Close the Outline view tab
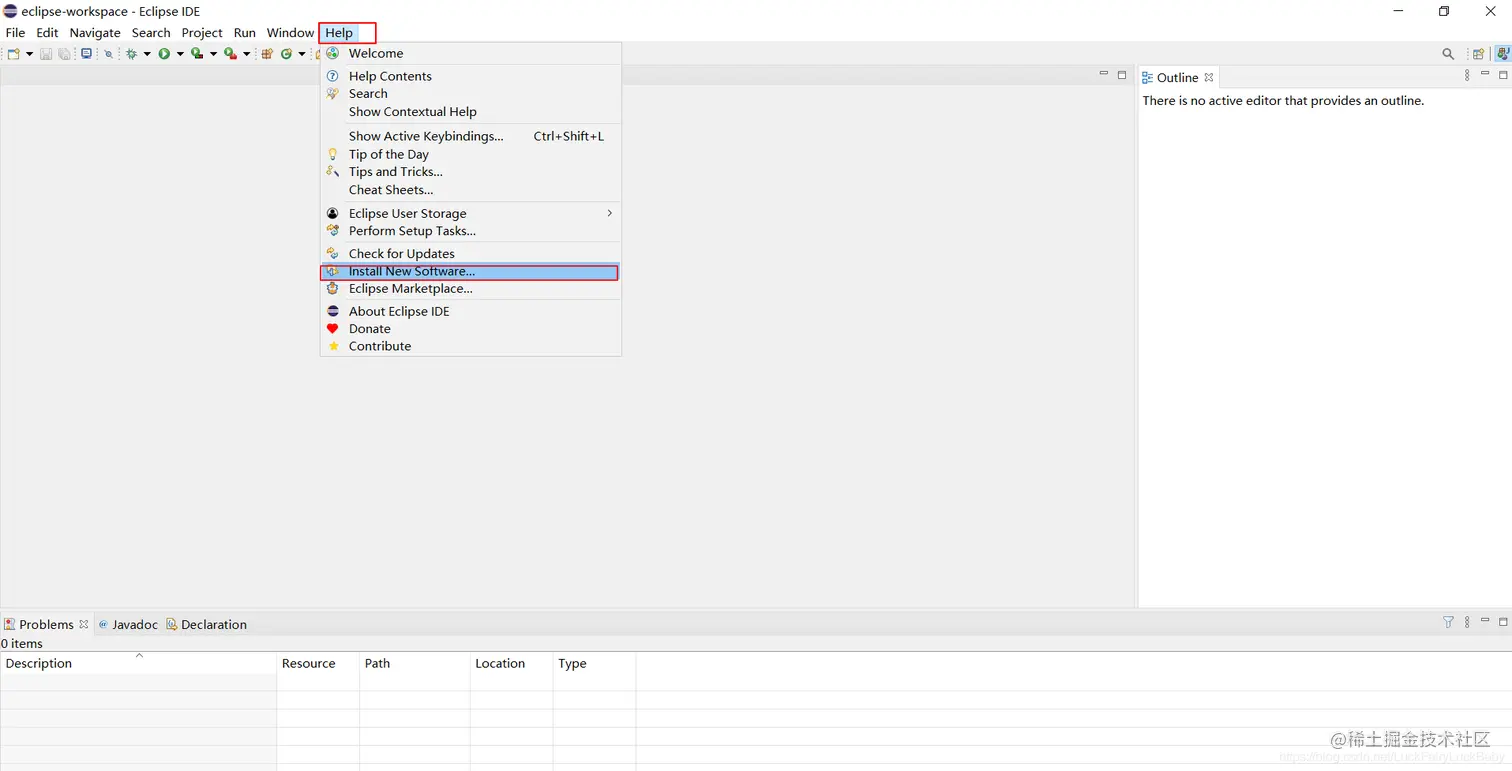The height and width of the screenshot is (771, 1512). (x=1209, y=77)
